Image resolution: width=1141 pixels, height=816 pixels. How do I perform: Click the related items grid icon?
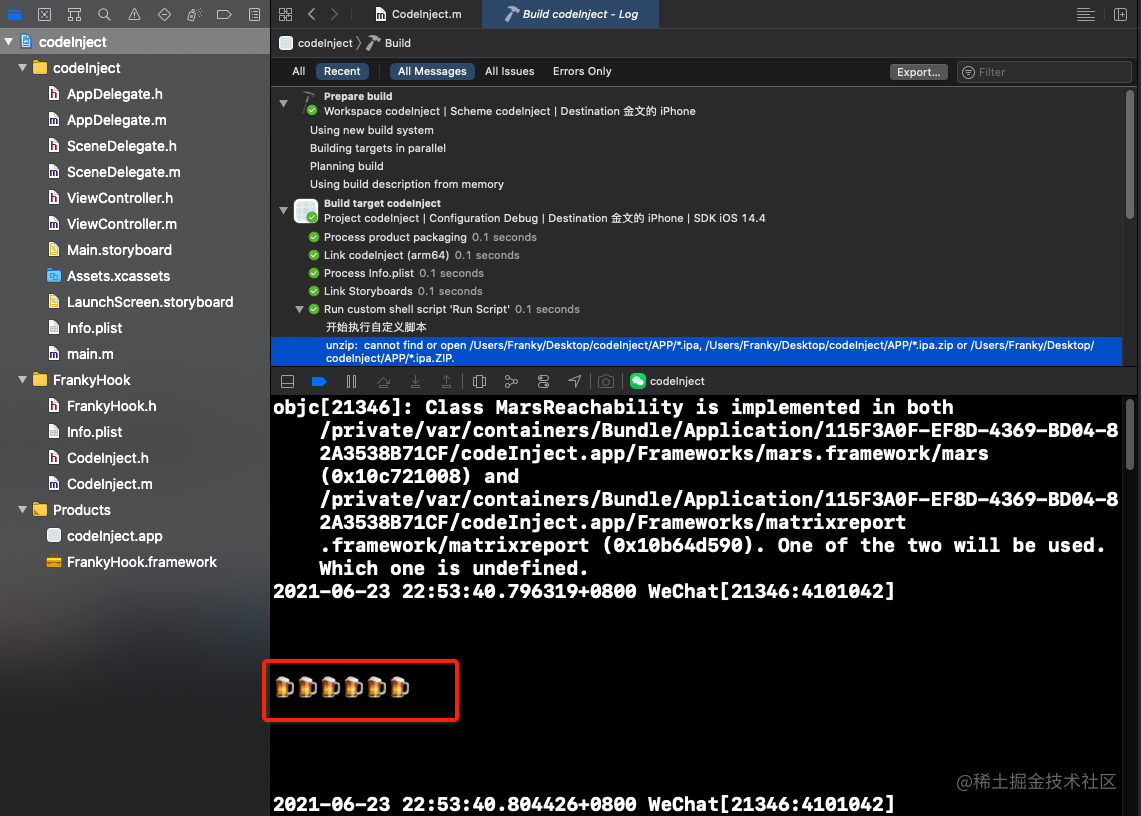point(285,14)
